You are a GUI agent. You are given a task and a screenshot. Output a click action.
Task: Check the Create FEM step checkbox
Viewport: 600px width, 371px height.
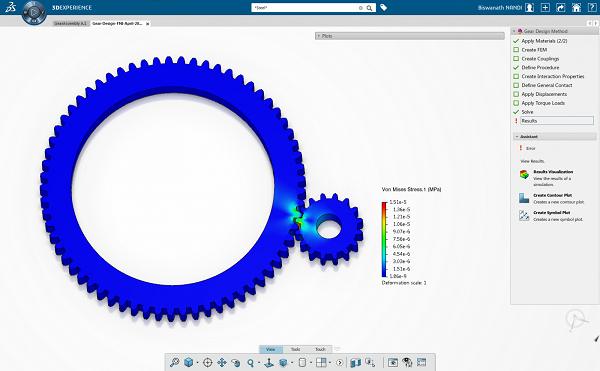pyautogui.click(x=516, y=50)
